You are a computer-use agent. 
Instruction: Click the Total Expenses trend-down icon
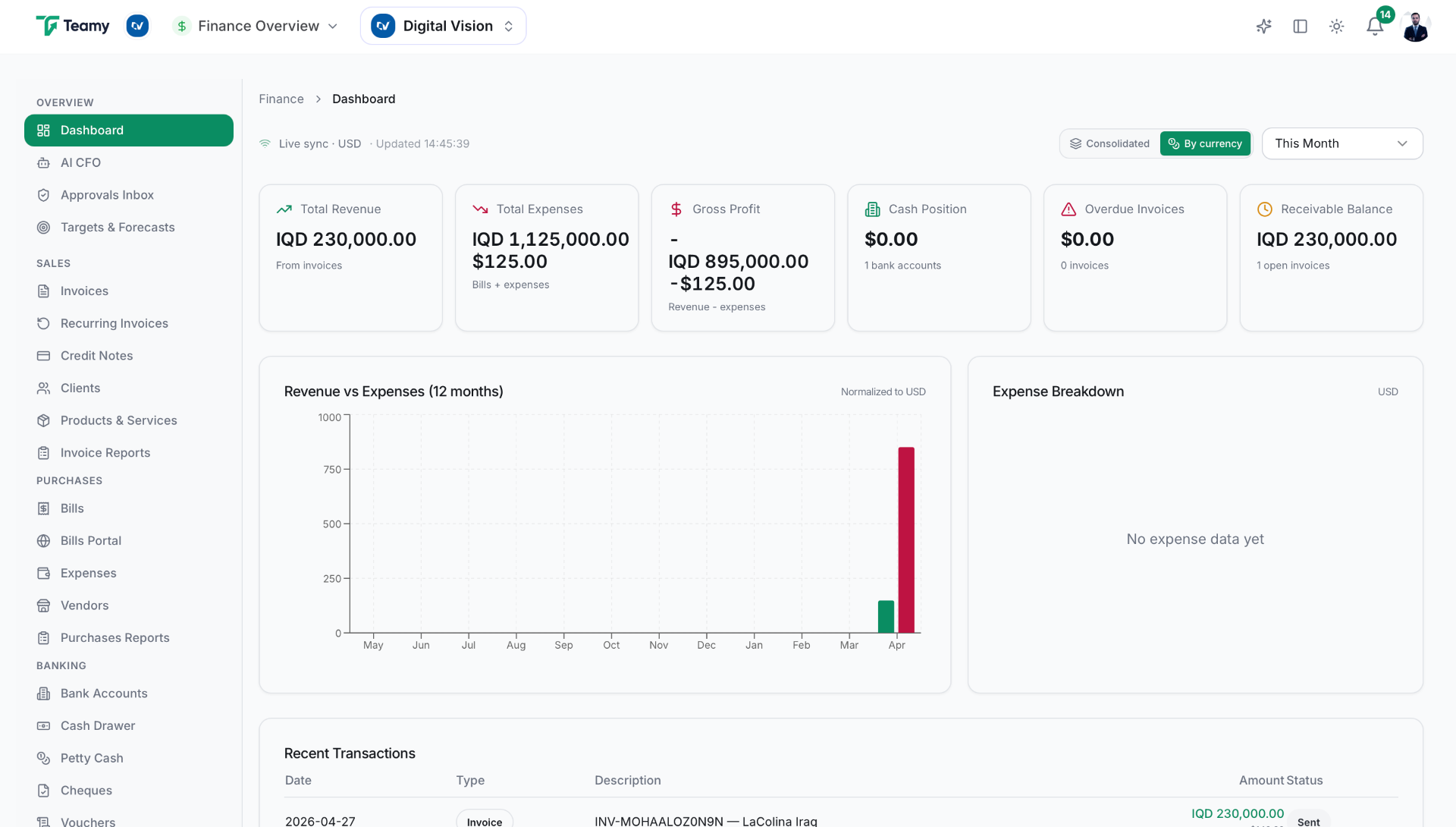pos(480,209)
